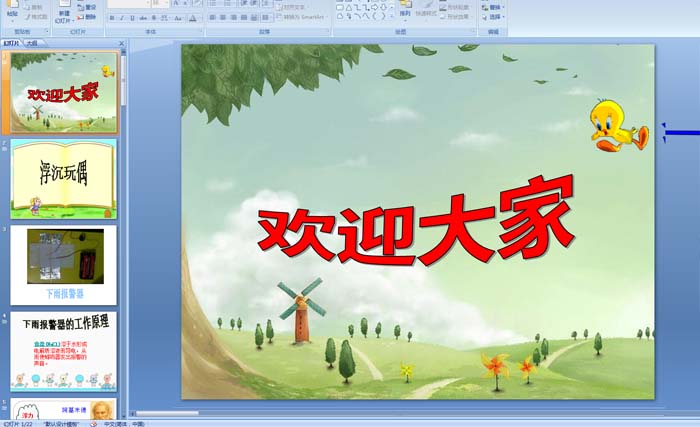Viewport: 700px width, 427px height.
Task: Click the Format Painter (格式刷) tool
Action: click(x=36, y=17)
